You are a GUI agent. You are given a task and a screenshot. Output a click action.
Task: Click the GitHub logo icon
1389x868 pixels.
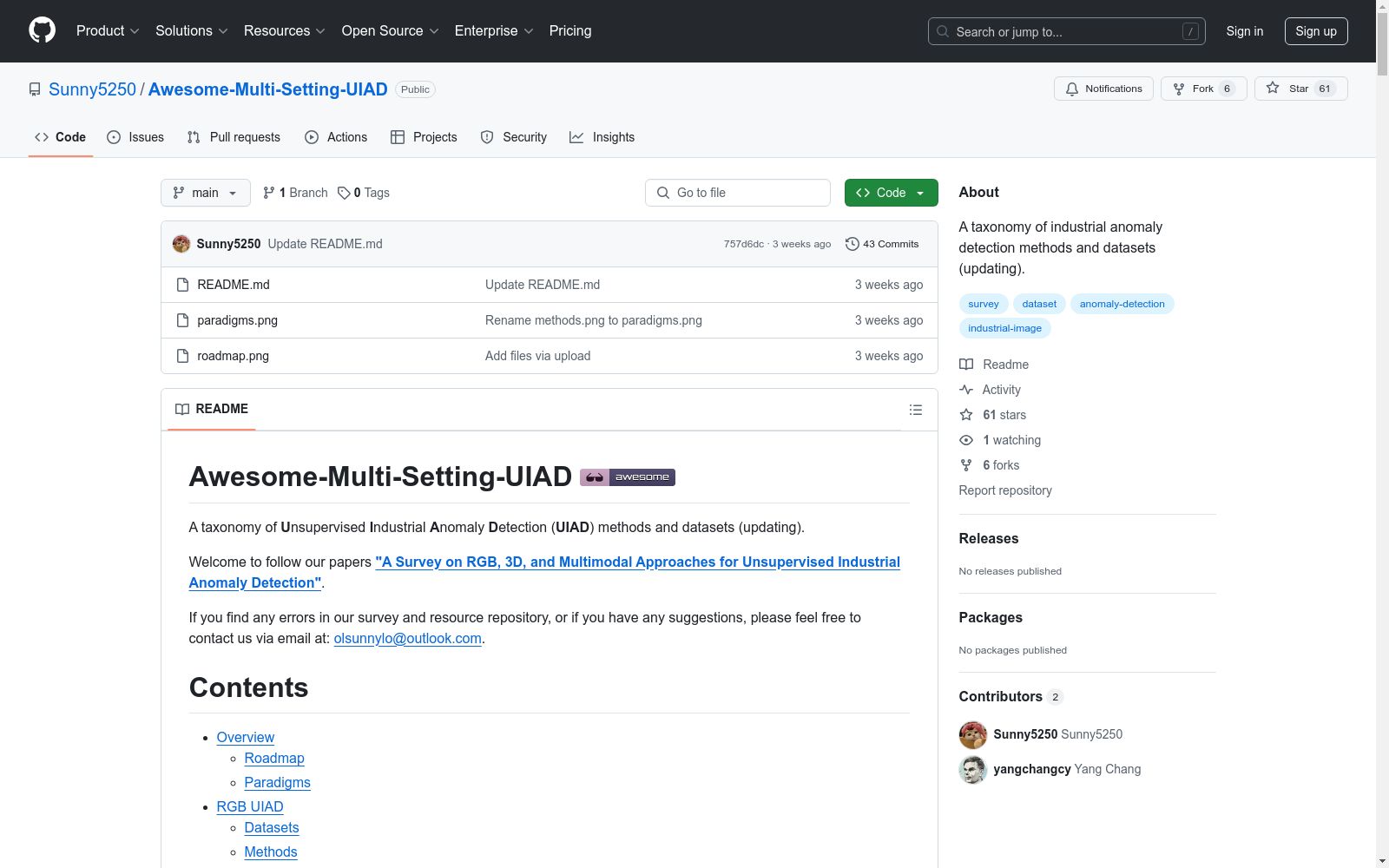(x=42, y=30)
